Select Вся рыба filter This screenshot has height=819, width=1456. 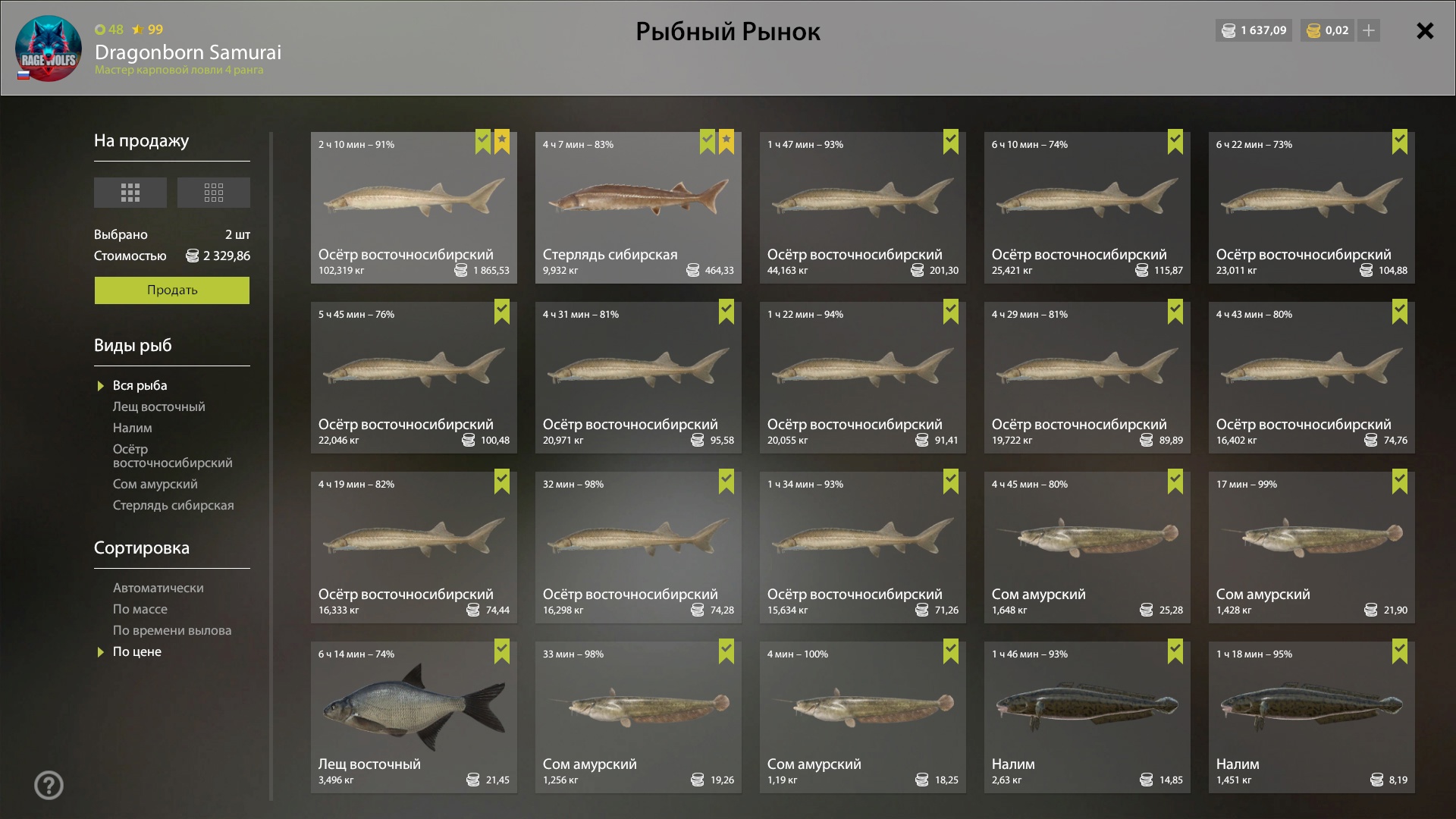(x=140, y=385)
